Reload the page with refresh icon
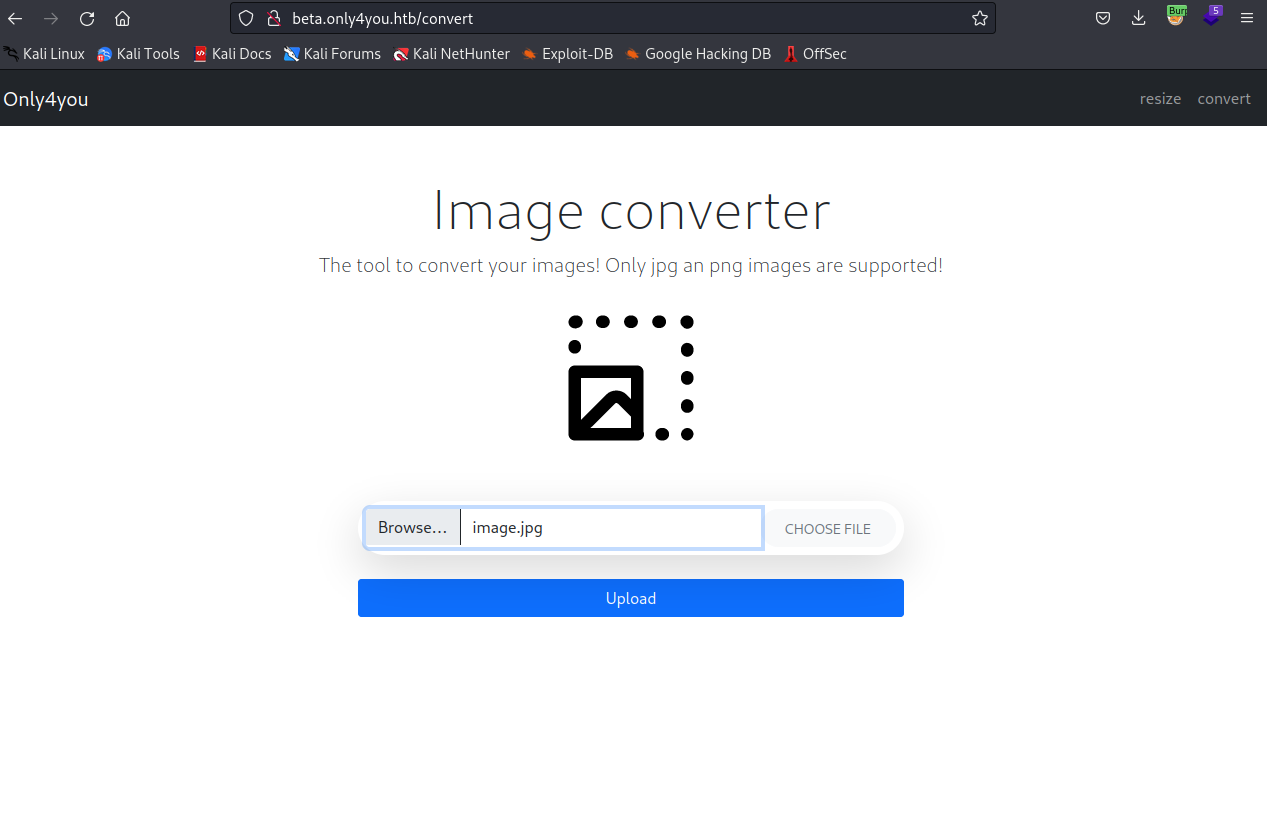Viewport: 1267px width, 822px height. (86, 17)
